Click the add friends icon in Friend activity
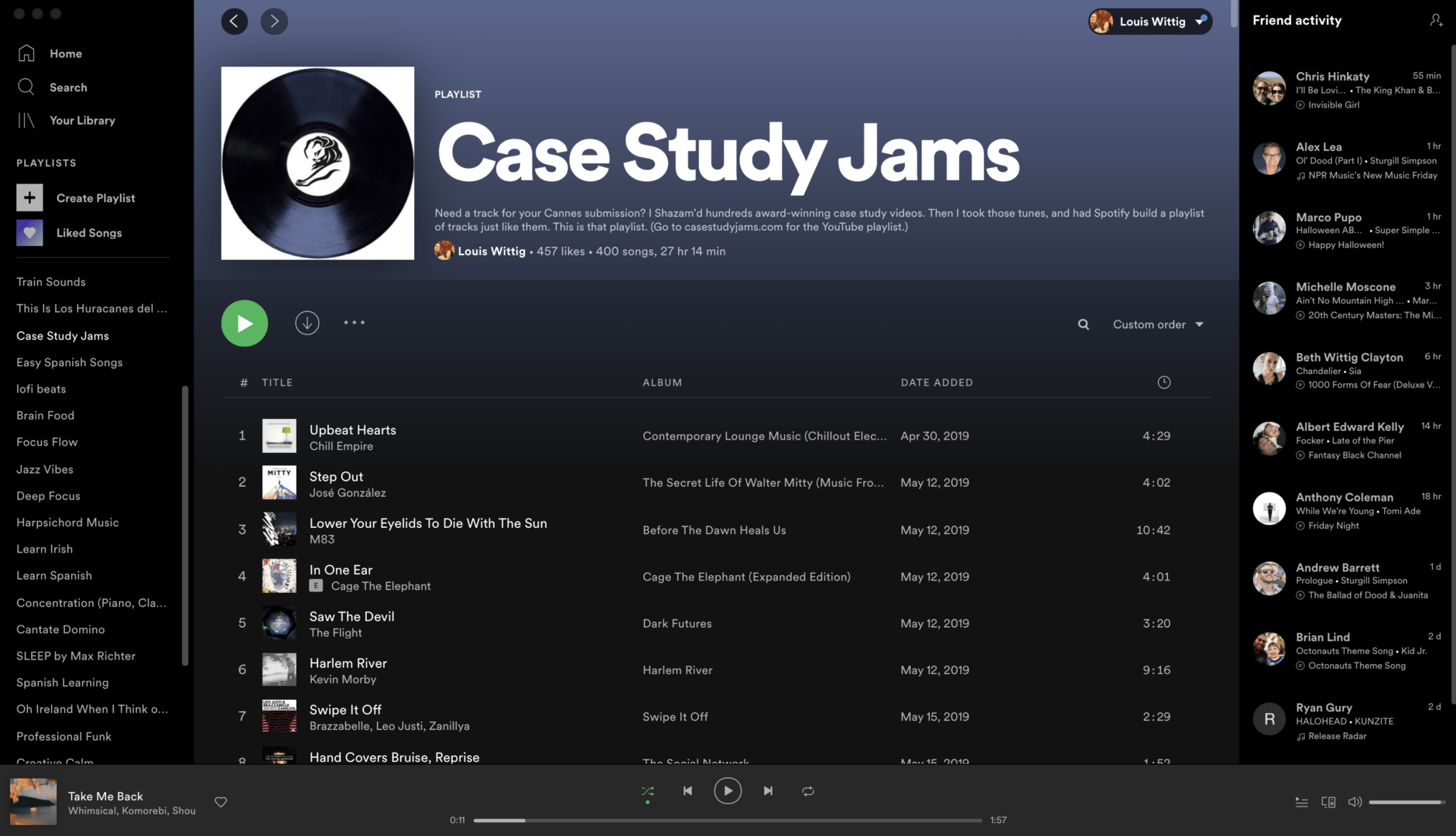This screenshot has height=836, width=1456. point(1436,20)
